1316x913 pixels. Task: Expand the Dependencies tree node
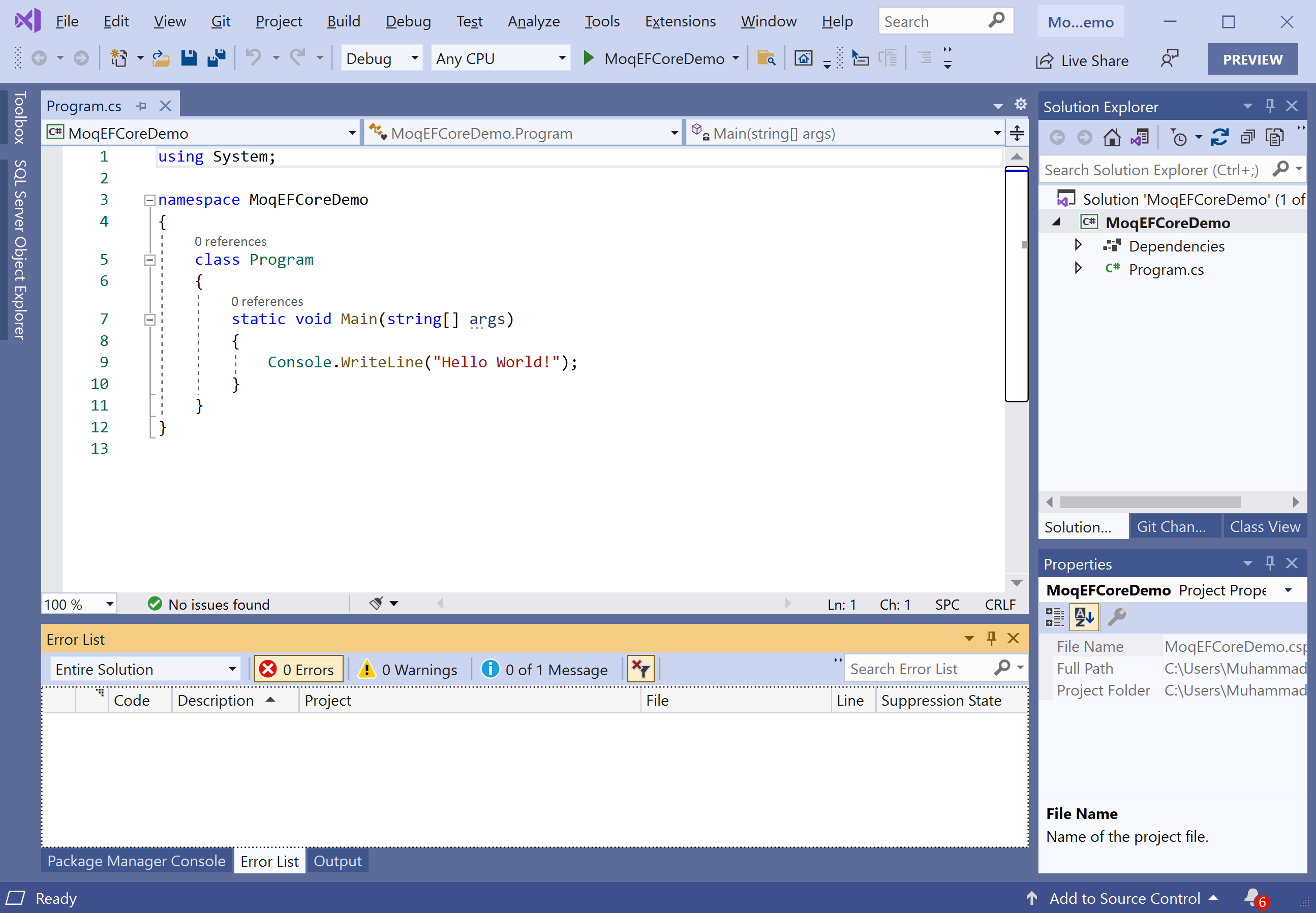click(1078, 245)
